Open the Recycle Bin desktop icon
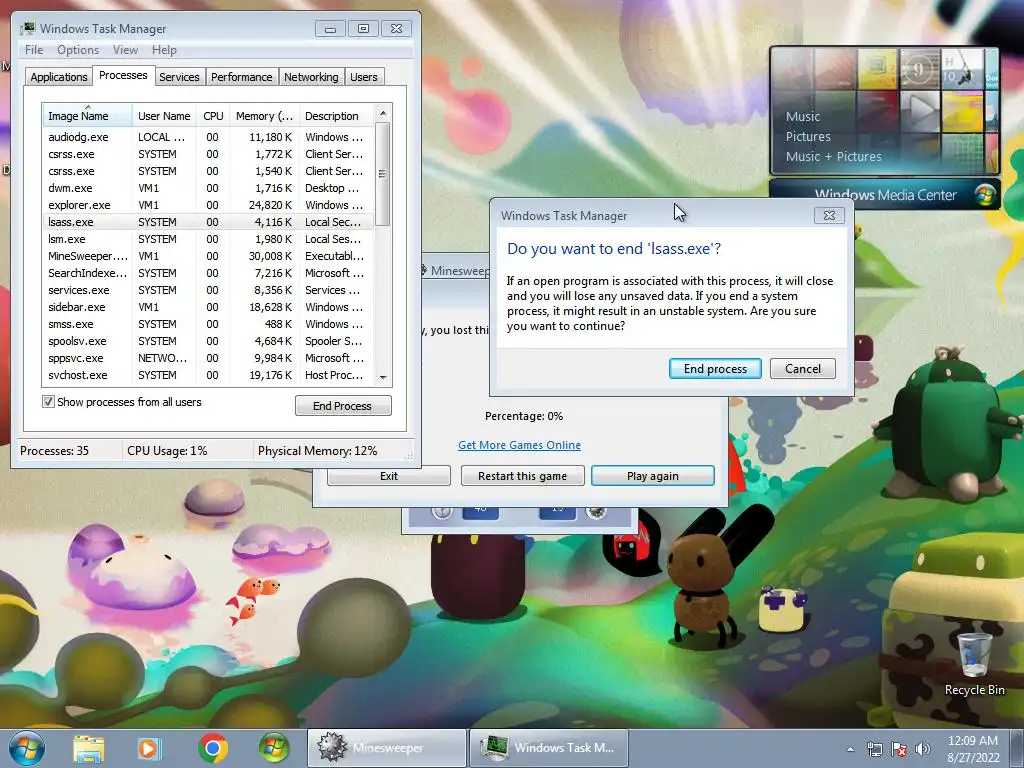 (x=974, y=665)
